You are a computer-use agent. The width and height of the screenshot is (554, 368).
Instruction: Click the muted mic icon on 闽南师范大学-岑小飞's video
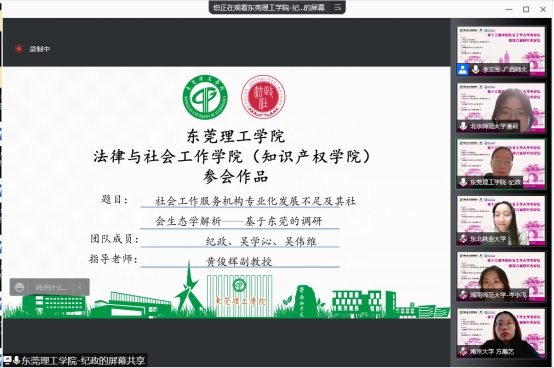point(463,295)
